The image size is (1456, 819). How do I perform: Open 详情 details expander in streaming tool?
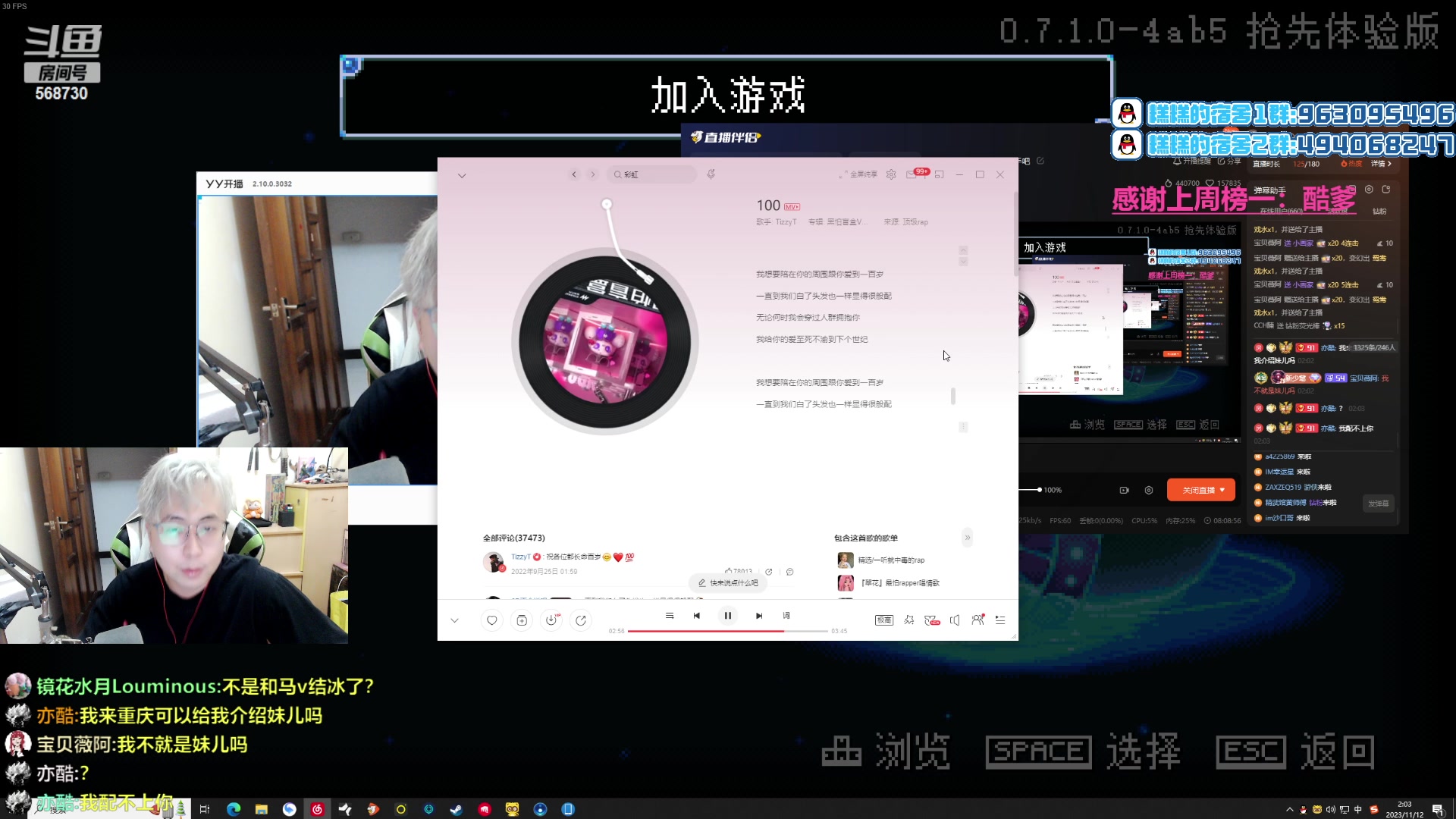coord(1381,164)
